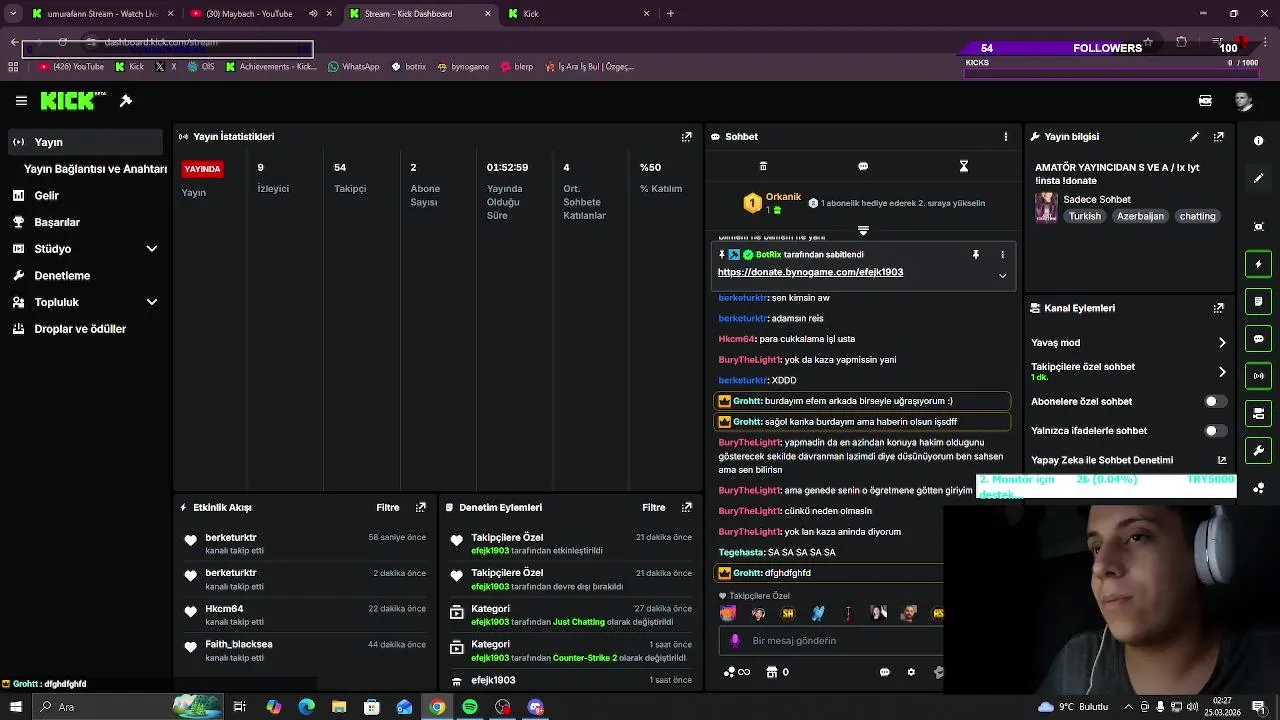The height and width of the screenshot is (720, 1280).
Task: Toggle Abonelere özel sohbet switch
Action: click(1215, 402)
